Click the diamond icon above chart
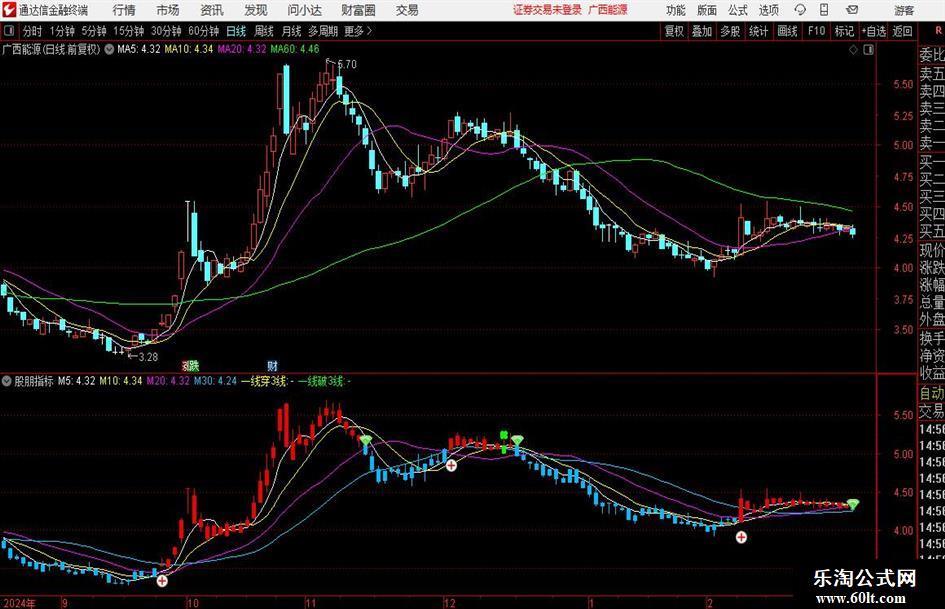This screenshot has width=945, height=609. [x=853, y=50]
